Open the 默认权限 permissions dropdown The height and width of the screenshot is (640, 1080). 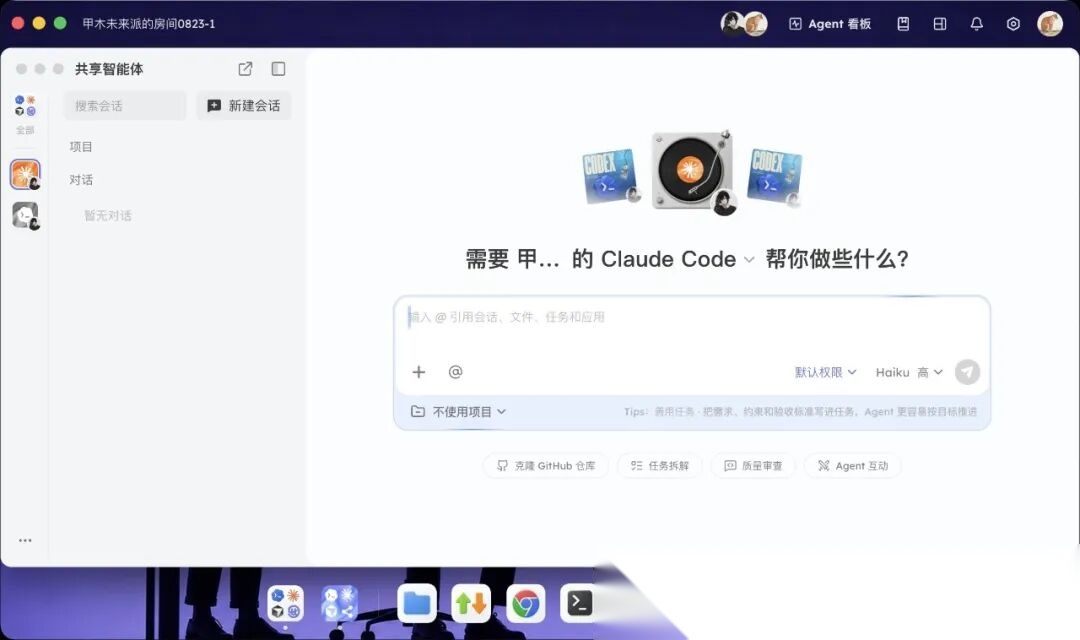click(x=825, y=372)
